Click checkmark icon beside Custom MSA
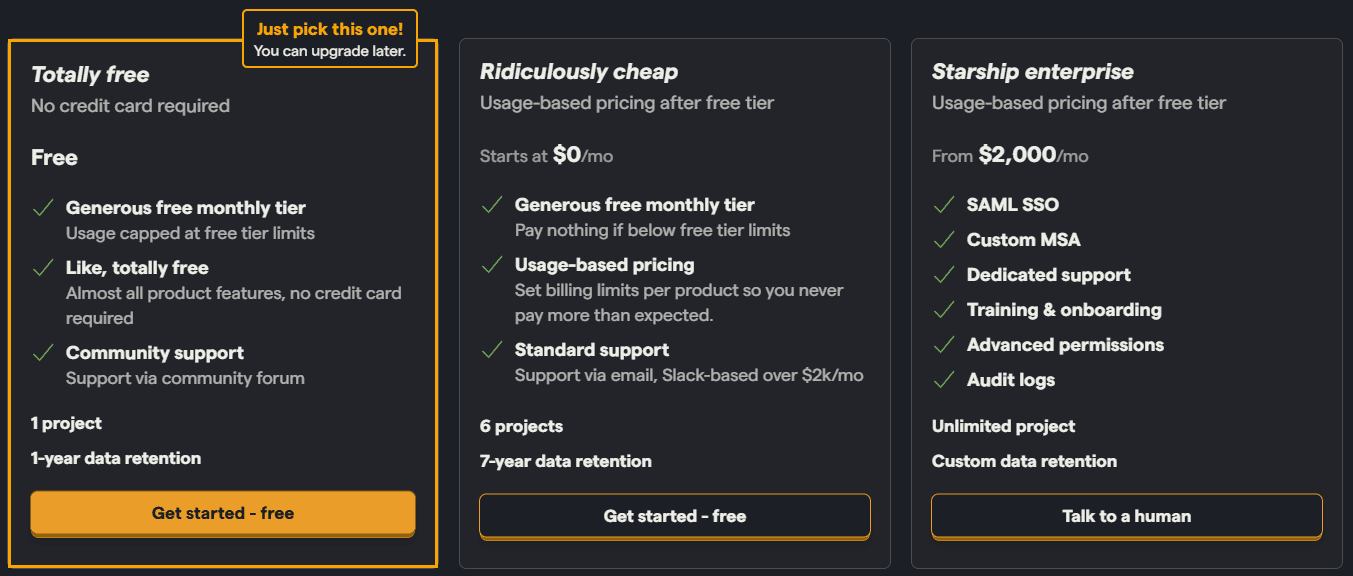This screenshot has width=1353, height=576. [x=943, y=240]
